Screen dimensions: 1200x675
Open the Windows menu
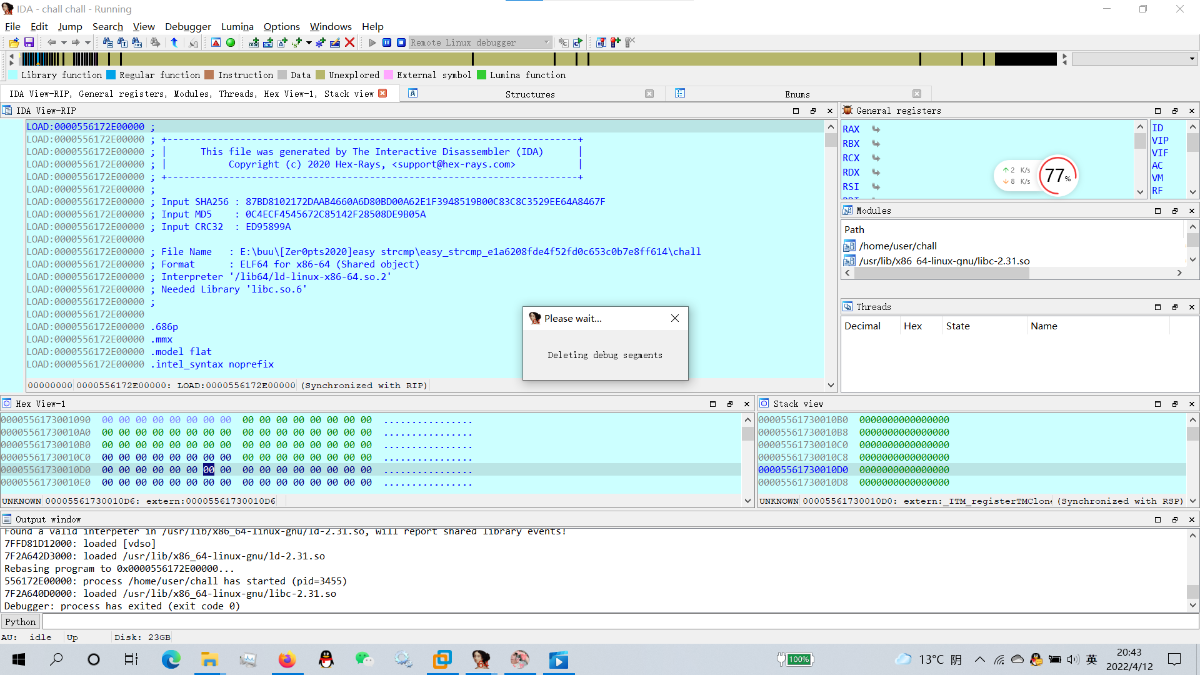click(331, 26)
